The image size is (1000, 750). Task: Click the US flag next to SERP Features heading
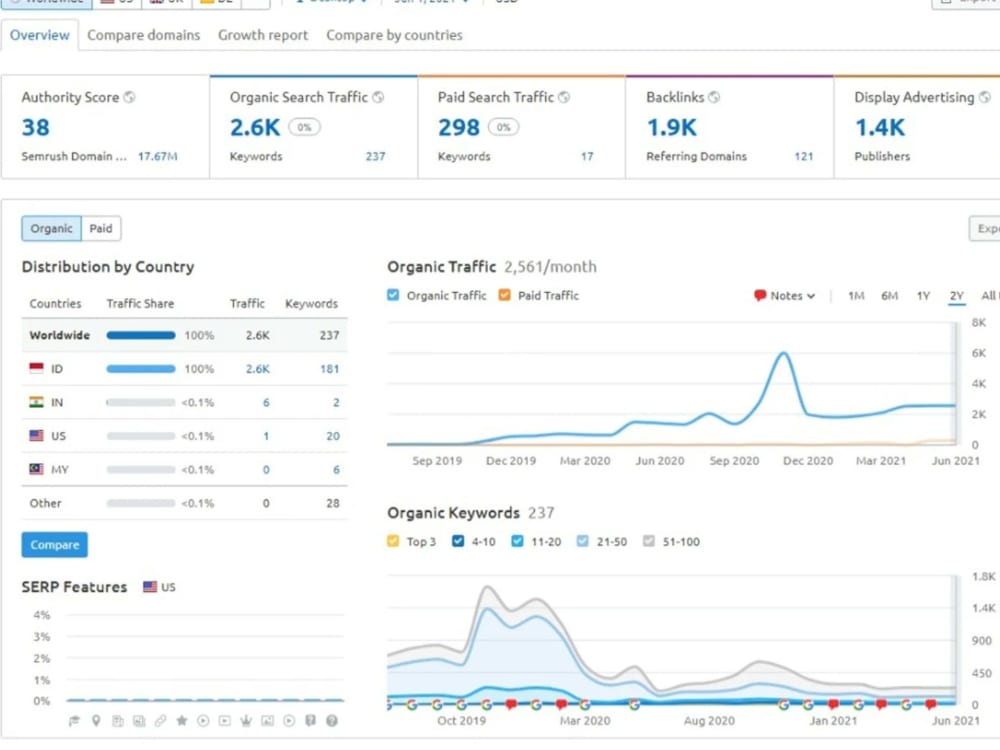[150, 587]
